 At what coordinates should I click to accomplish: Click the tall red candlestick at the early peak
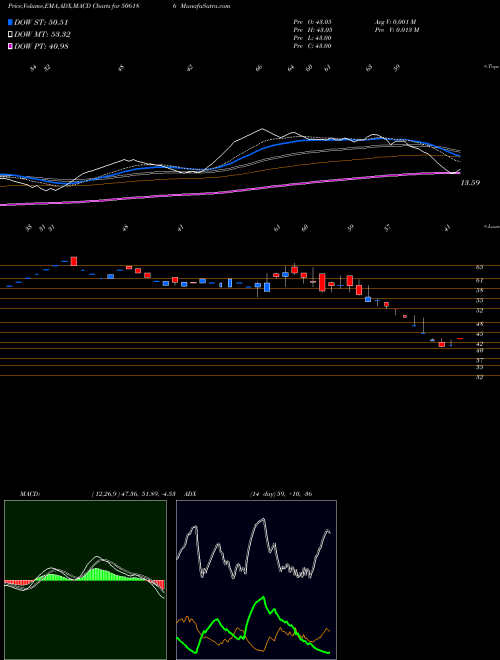(x=74, y=261)
